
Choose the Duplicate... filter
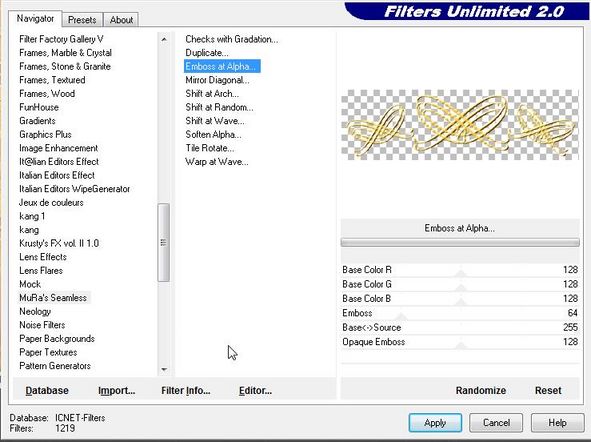(x=207, y=52)
